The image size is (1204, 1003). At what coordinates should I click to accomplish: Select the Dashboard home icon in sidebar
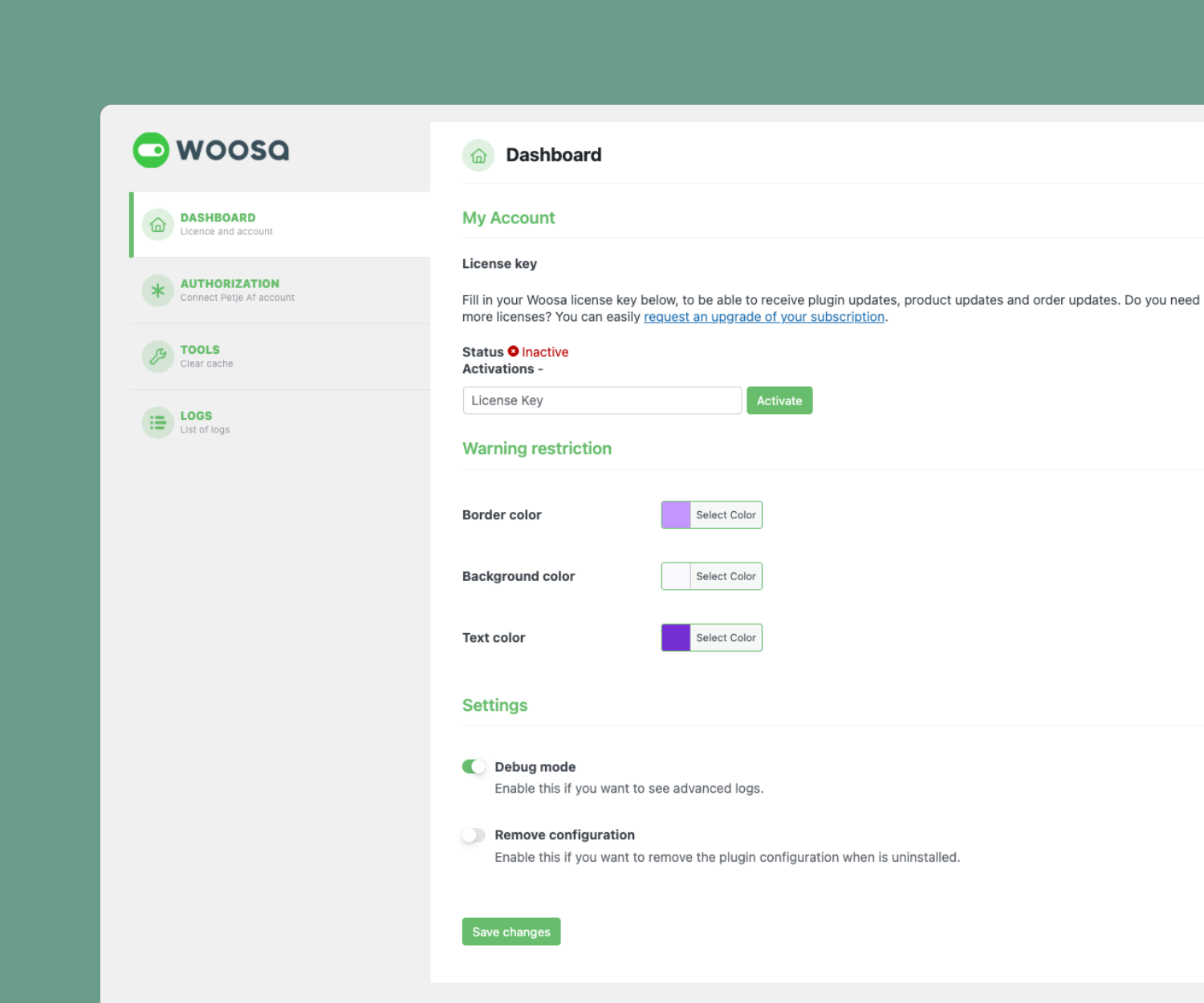tap(157, 225)
